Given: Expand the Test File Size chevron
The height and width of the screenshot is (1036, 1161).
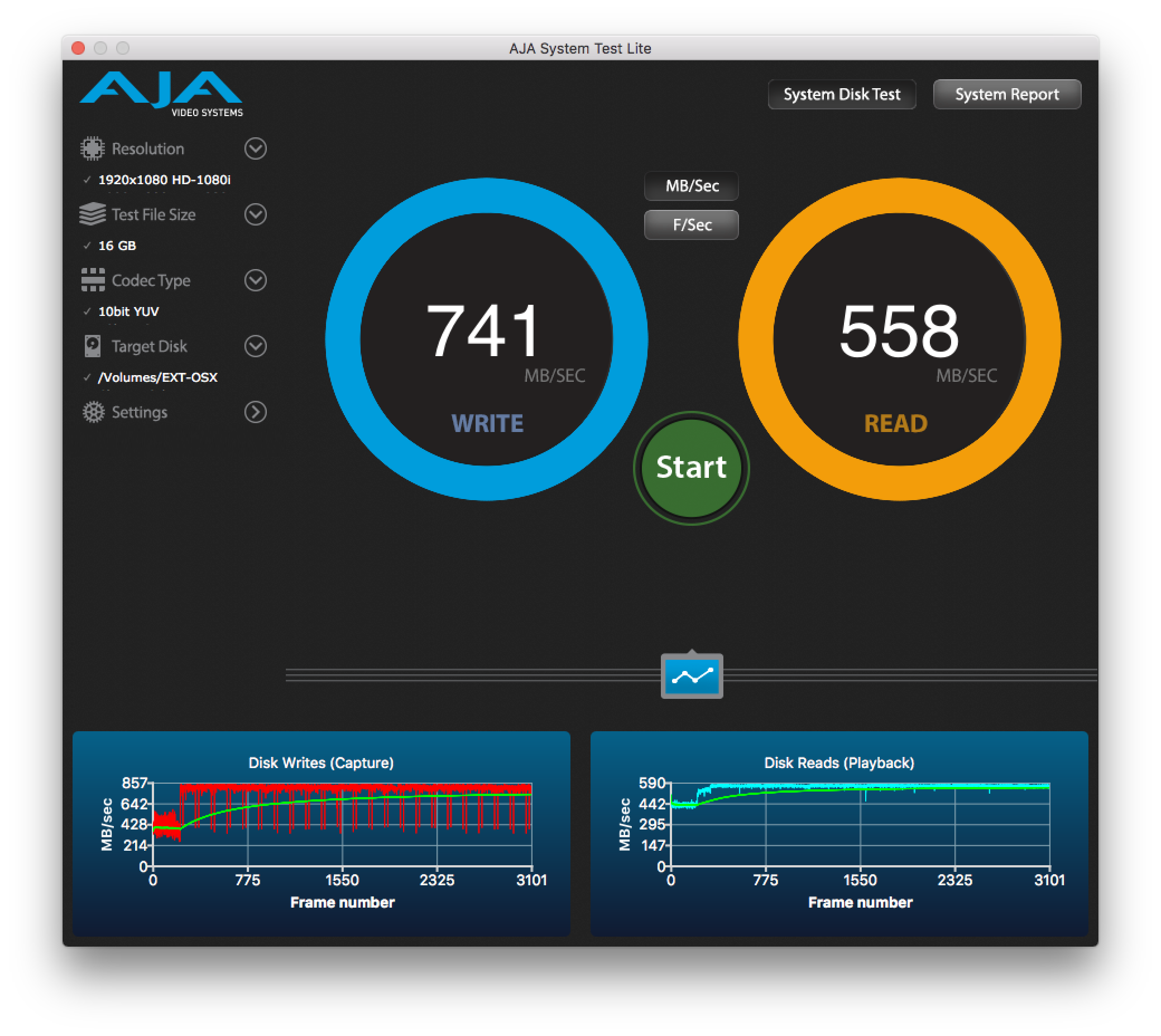Looking at the screenshot, I should (x=256, y=214).
